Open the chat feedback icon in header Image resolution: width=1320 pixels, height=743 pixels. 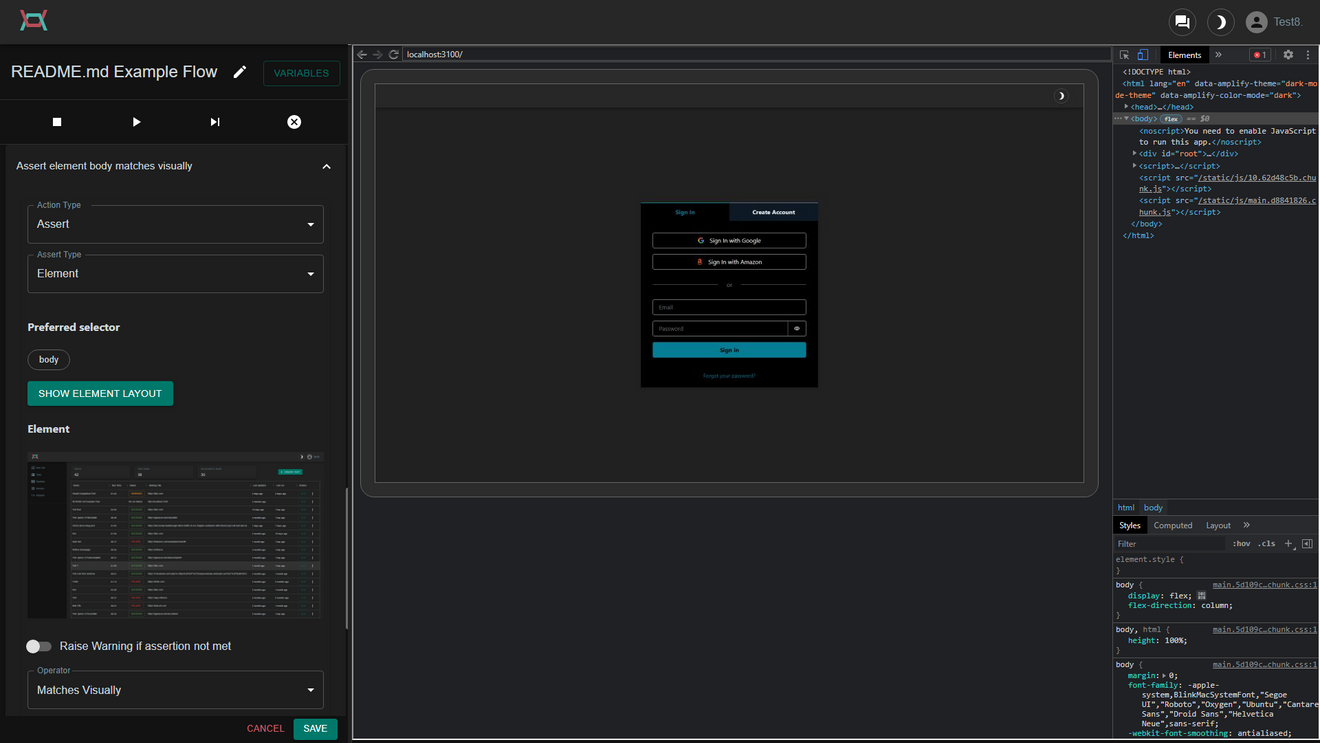point(1182,22)
